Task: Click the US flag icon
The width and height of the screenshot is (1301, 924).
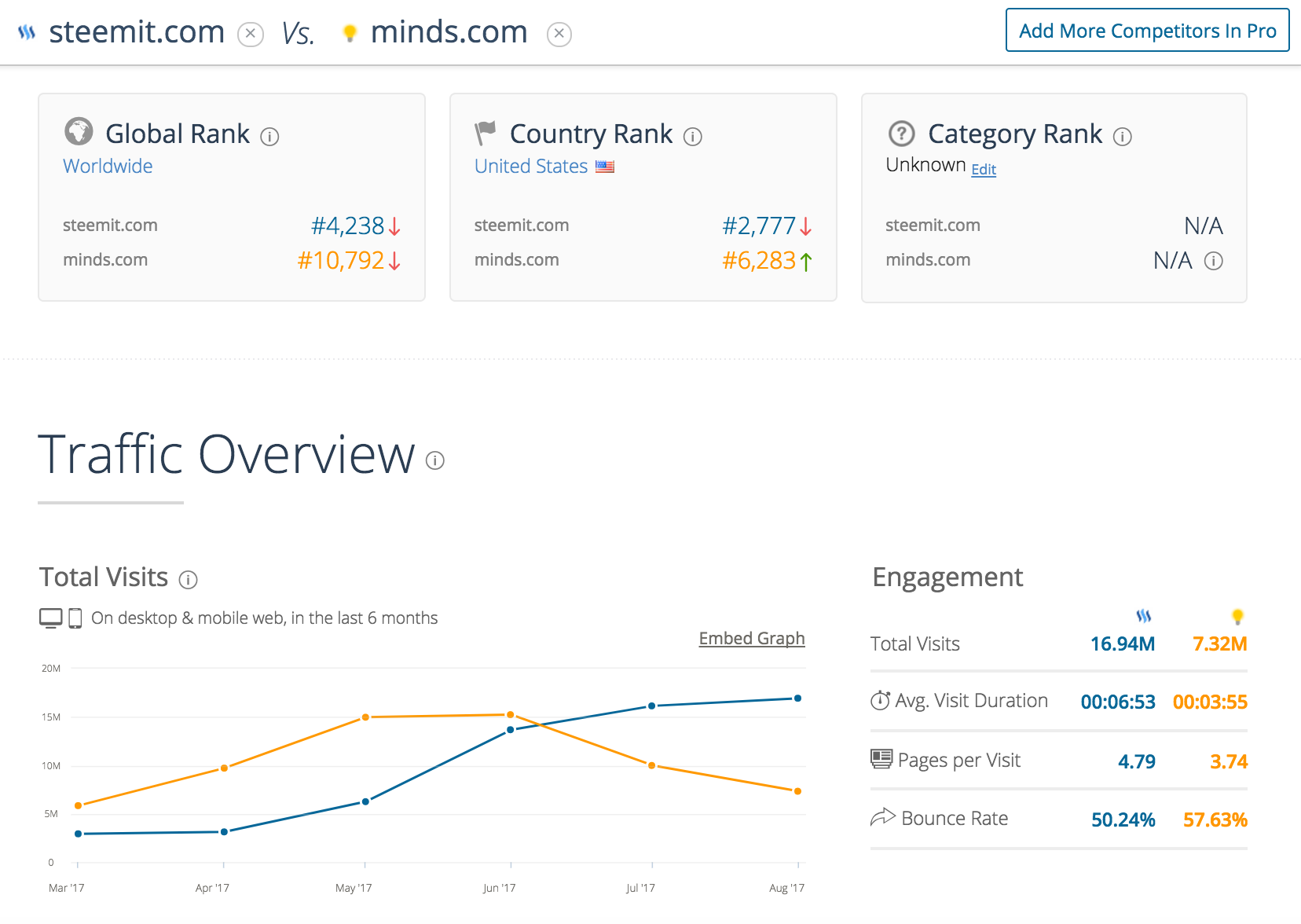Action: click(605, 167)
